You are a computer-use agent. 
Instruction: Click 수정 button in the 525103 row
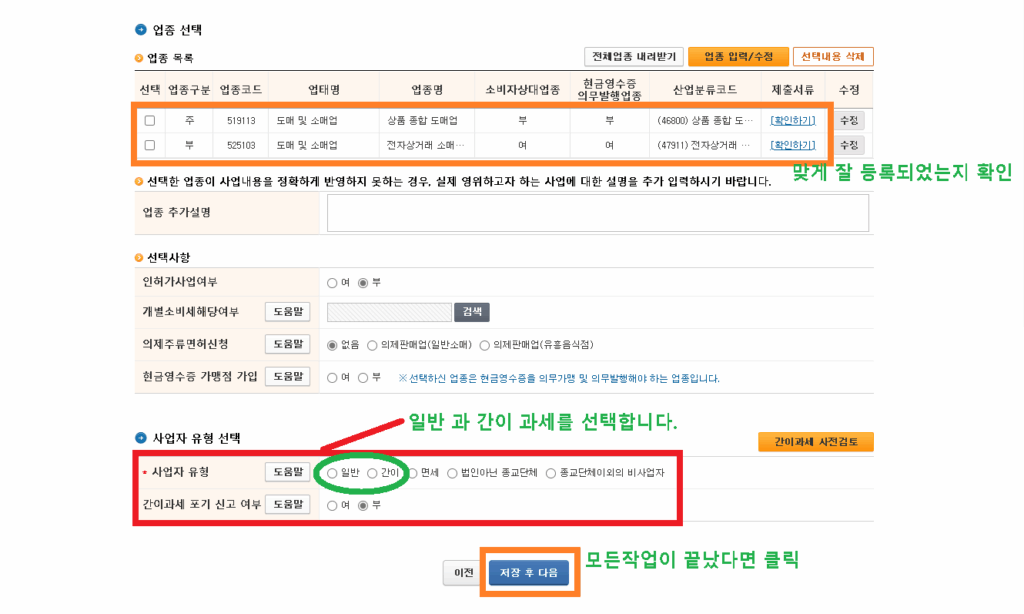(848, 145)
